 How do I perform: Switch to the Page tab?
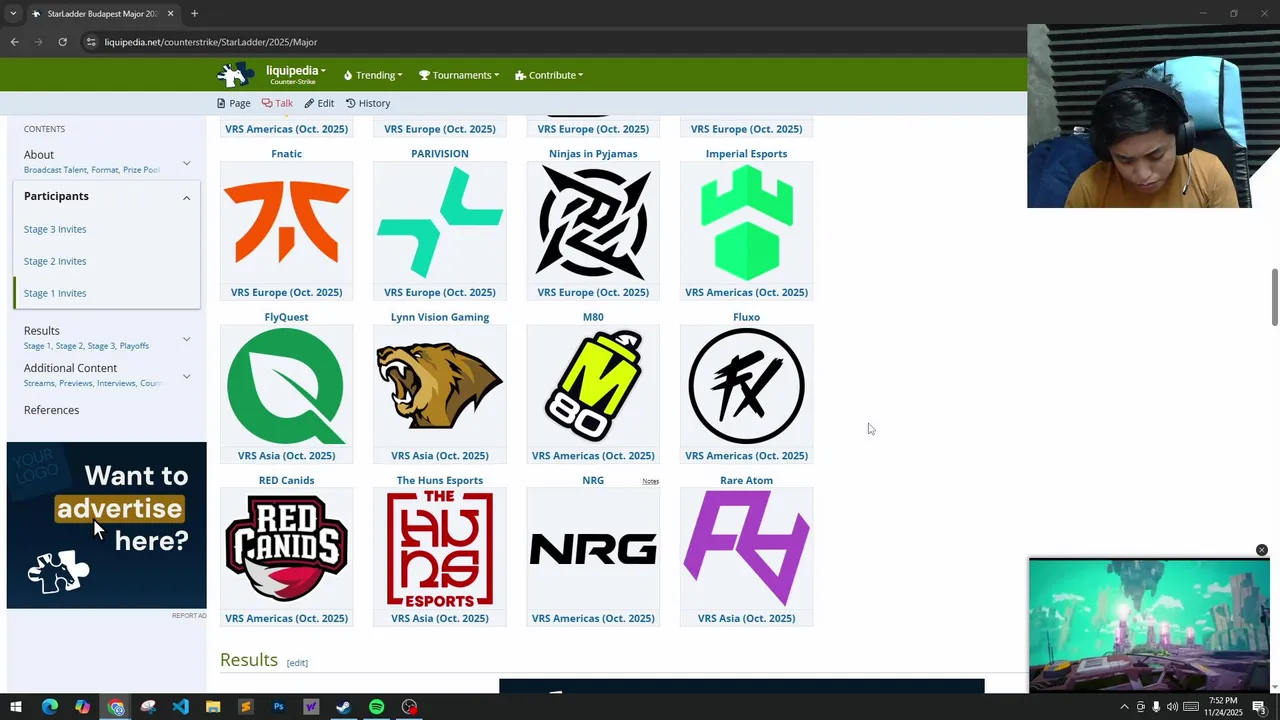click(234, 103)
